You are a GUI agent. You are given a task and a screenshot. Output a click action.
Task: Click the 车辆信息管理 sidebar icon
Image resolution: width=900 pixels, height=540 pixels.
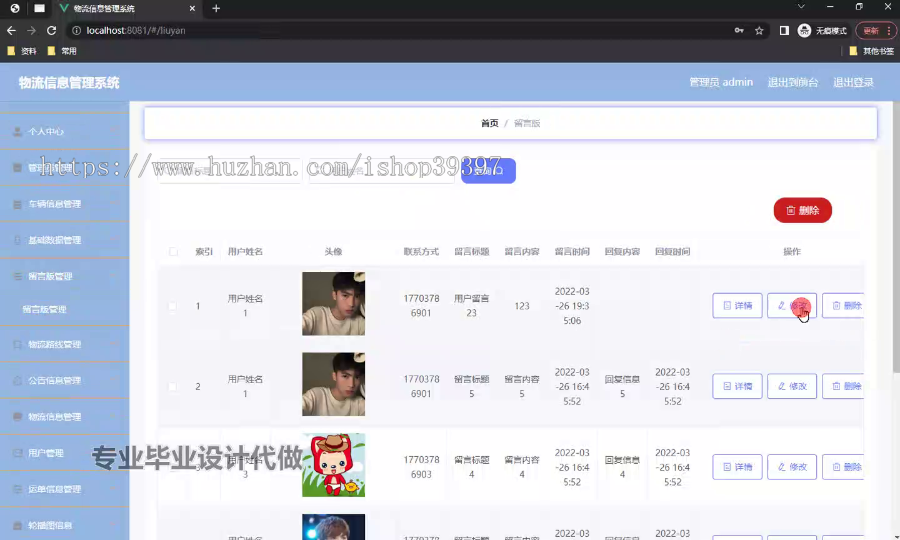point(17,204)
